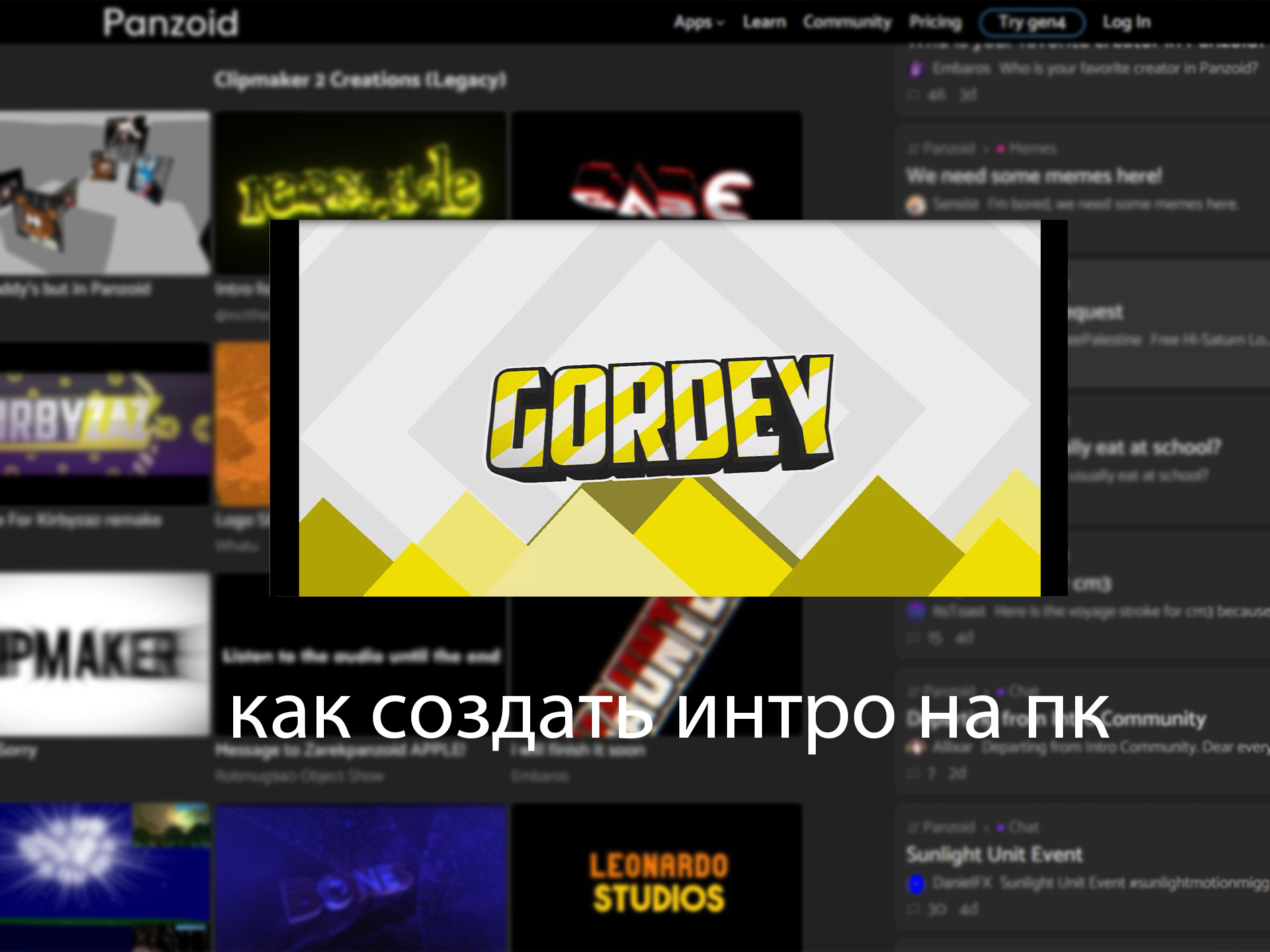Click the comment icon showing 30 replies
The width and height of the screenshot is (1270, 952).
pos(913,909)
